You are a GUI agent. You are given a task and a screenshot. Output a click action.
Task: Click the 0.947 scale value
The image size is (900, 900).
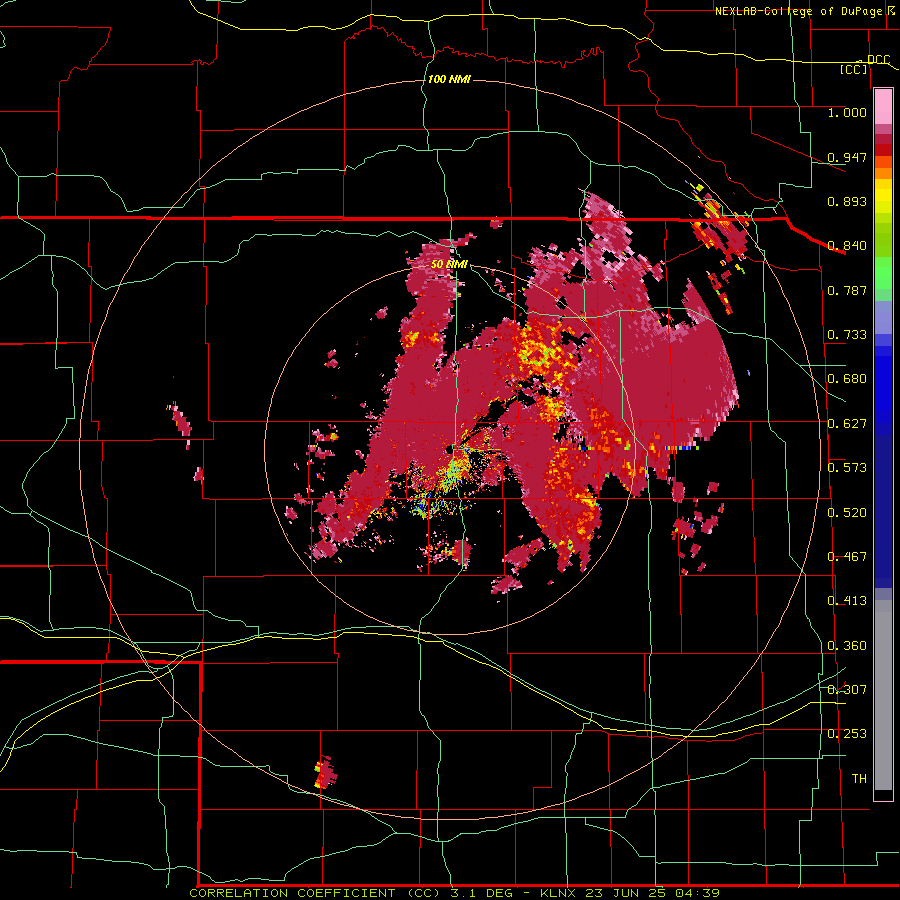click(x=847, y=157)
